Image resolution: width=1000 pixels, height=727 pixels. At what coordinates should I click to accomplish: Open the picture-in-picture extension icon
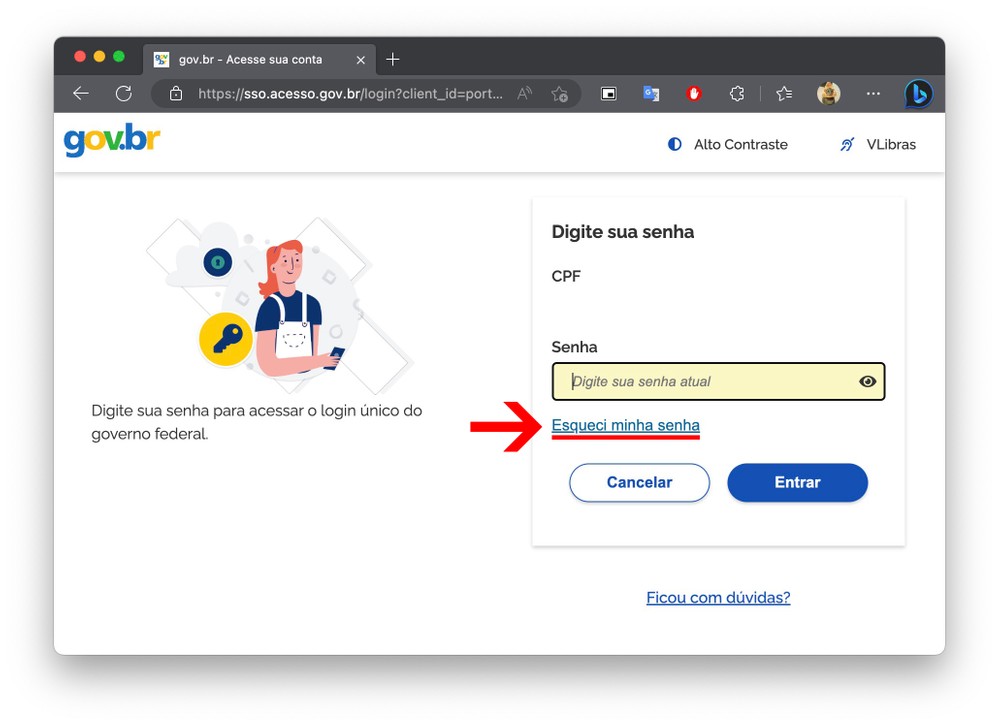click(608, 94)
